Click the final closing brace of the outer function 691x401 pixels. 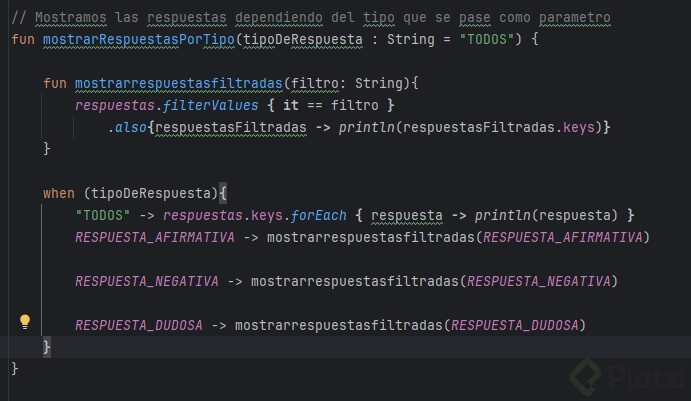click(x=15, y=368)
